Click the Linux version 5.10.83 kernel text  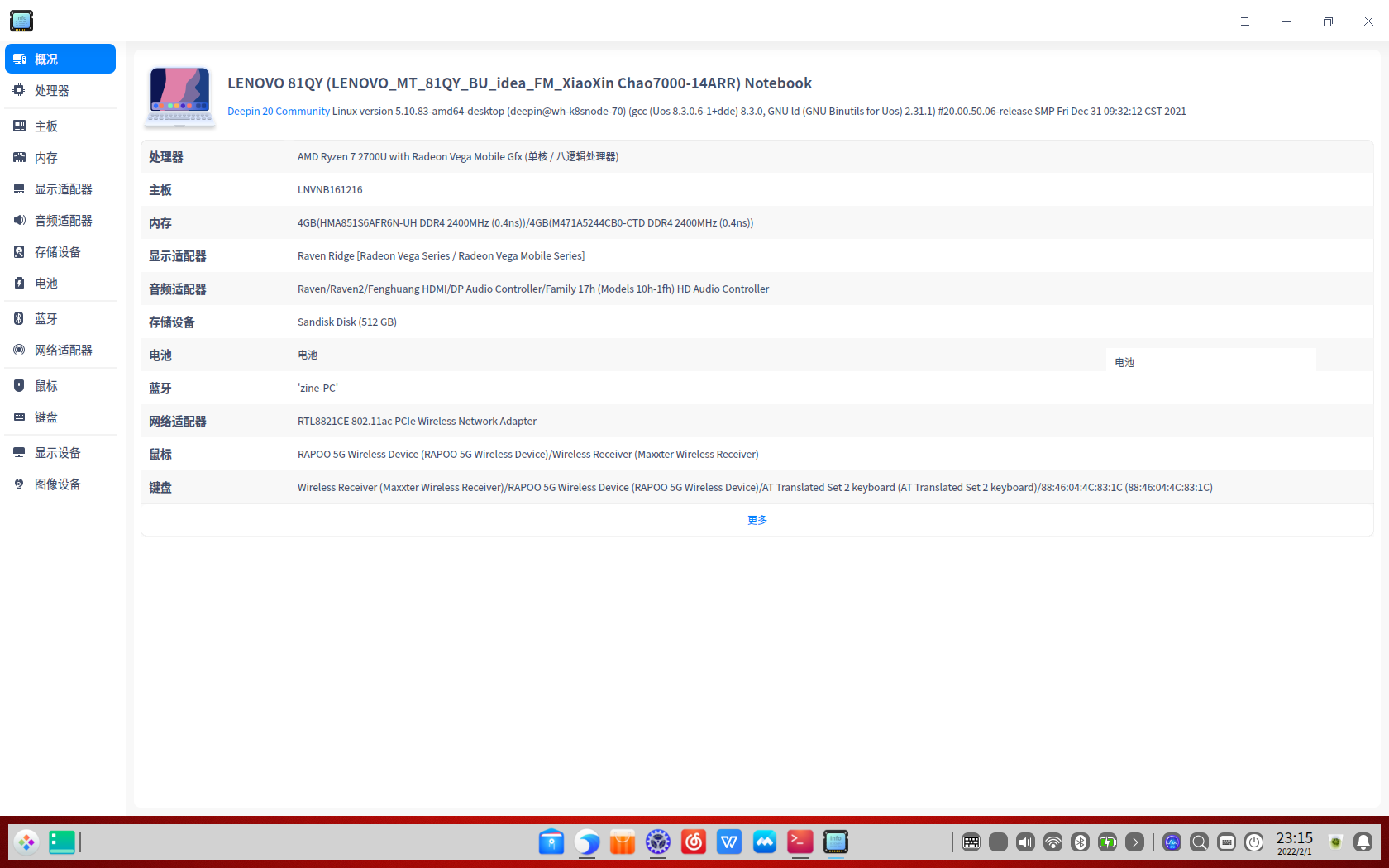pyautogui.click(x=759, y=111)
